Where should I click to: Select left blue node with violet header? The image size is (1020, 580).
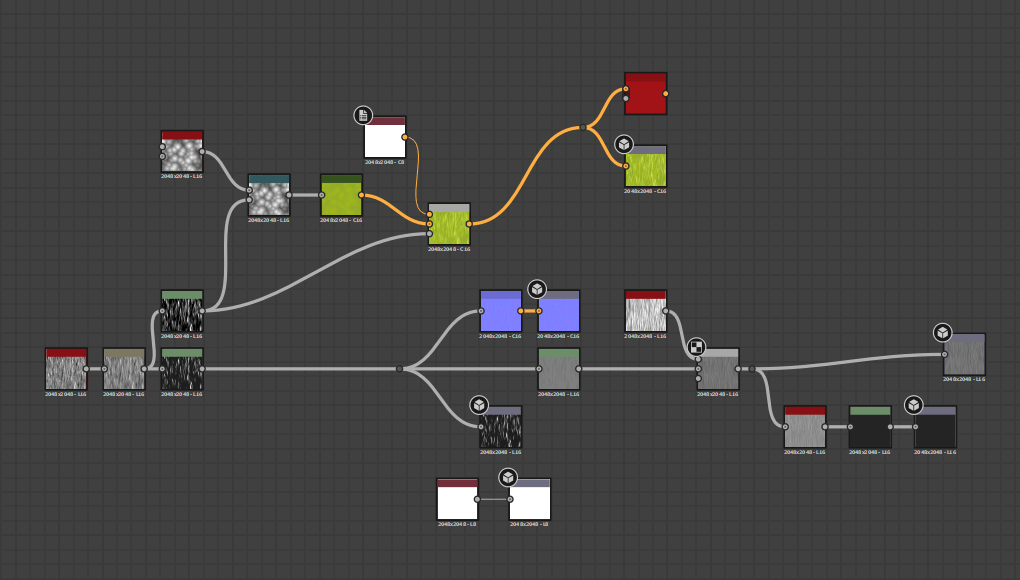(500, 312)
